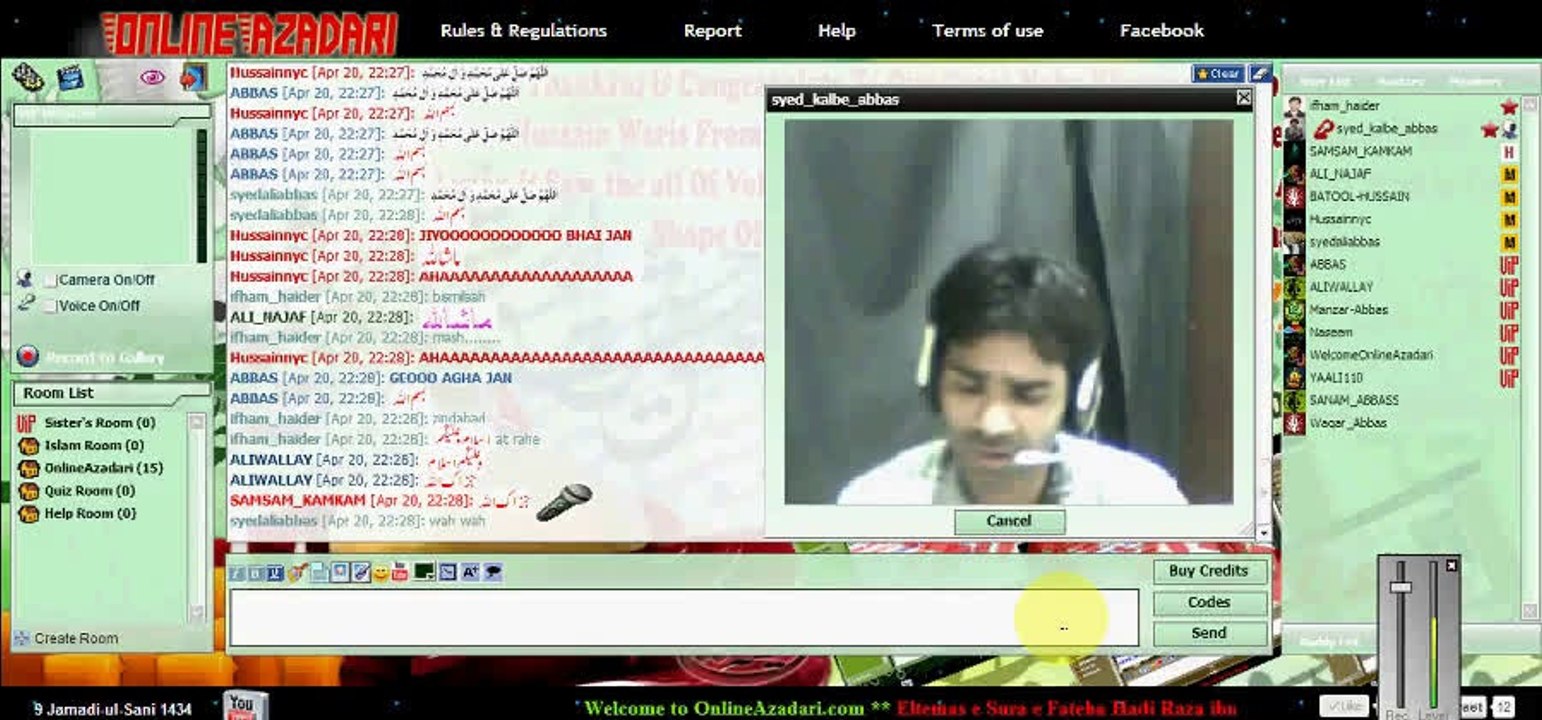Click the pink eye icon
The image size is (1542, 720).
click(x=151, y=76)
